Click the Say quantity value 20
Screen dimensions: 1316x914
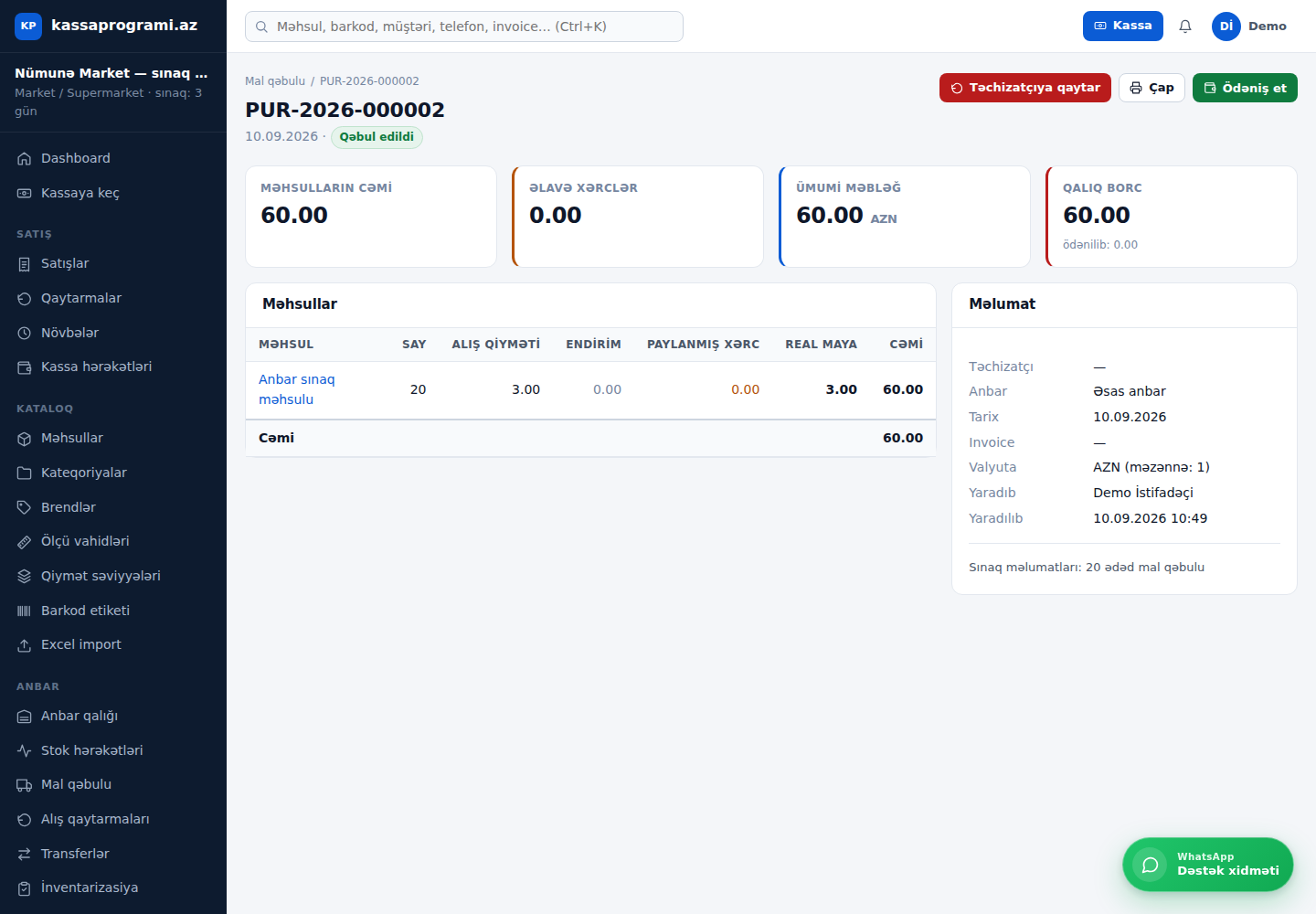click(x=419, y=389)
